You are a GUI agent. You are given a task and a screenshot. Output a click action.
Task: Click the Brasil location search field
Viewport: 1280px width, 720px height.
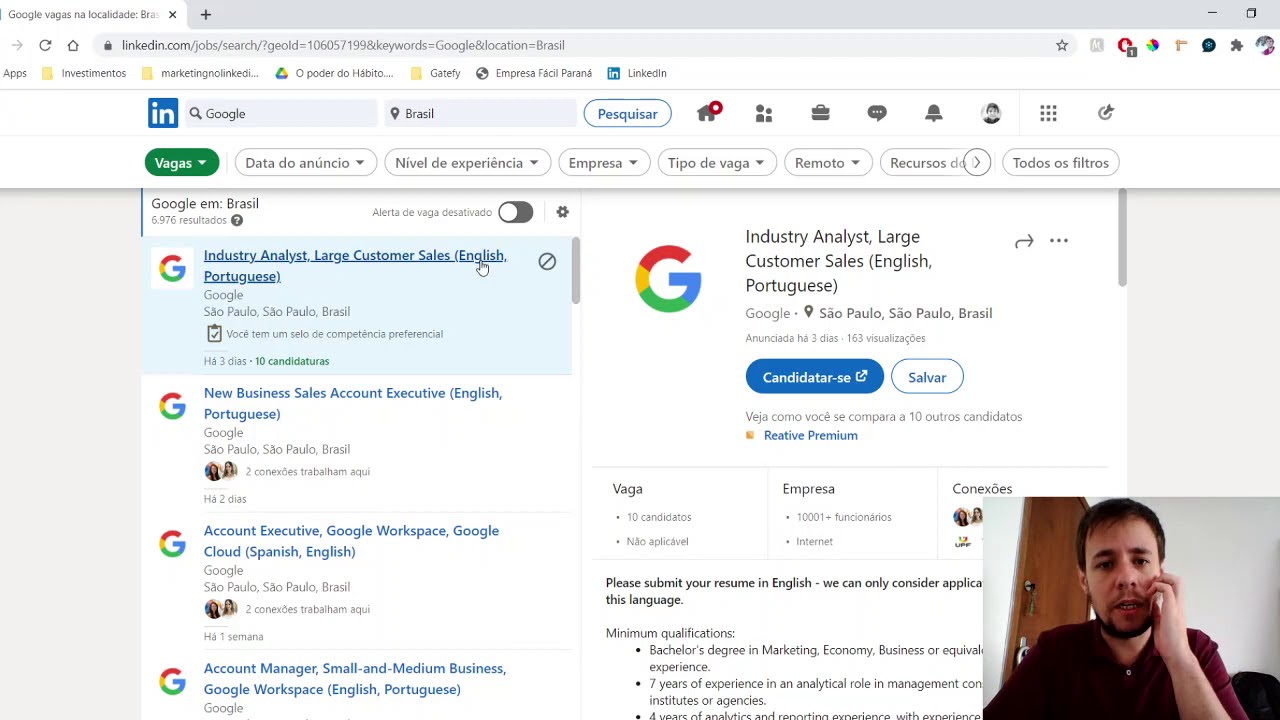point(480,114)
